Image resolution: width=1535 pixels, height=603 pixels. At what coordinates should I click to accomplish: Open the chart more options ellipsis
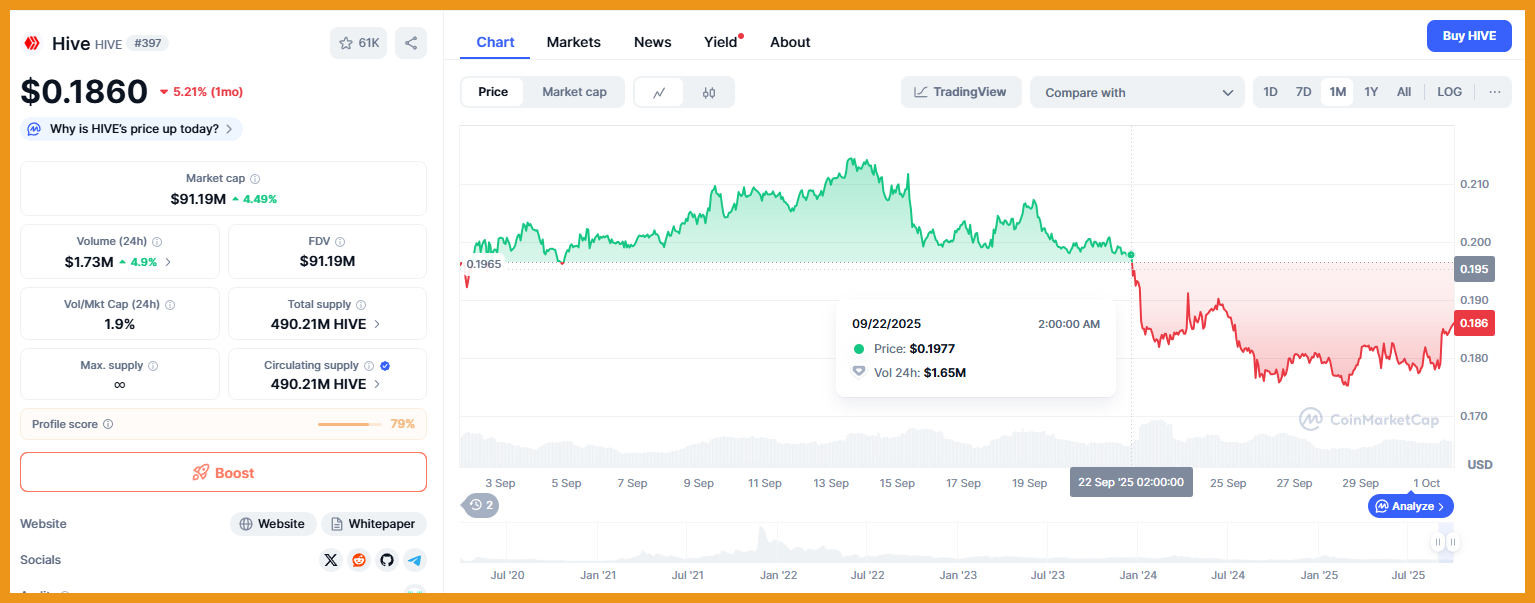click(x=1495, y=92)
